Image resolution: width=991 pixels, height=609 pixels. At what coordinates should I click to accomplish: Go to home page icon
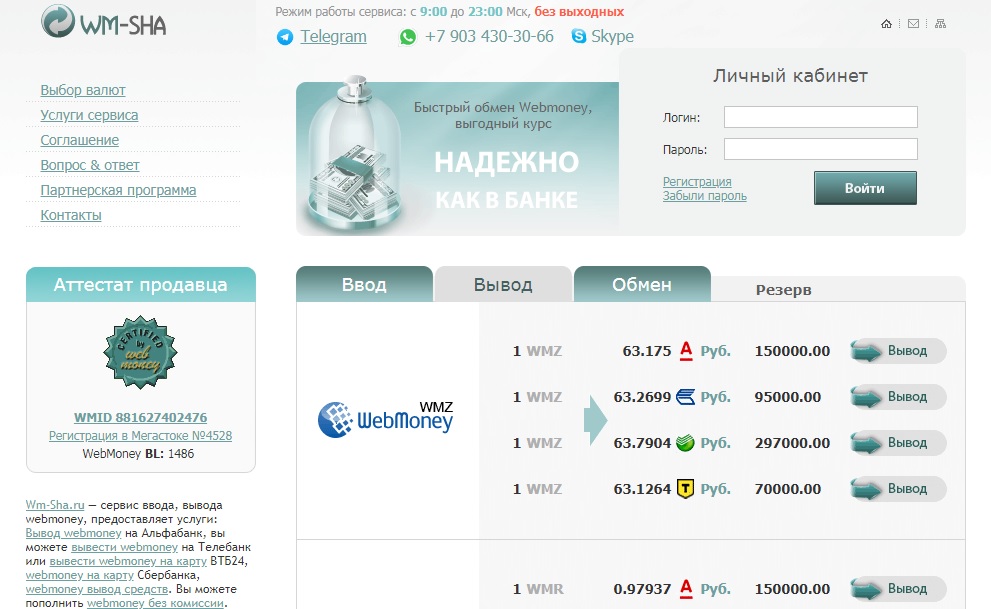tap(886, 24)
